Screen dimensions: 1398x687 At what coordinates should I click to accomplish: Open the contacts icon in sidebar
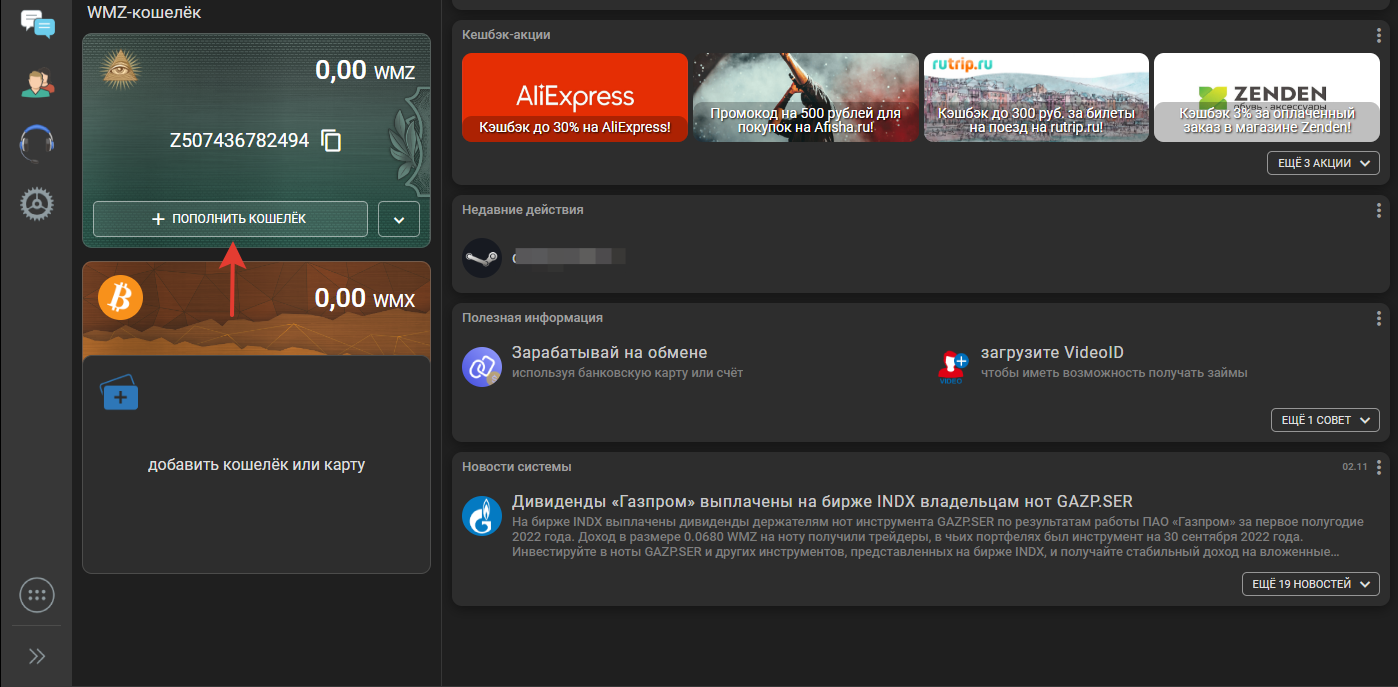coord(37,83)
